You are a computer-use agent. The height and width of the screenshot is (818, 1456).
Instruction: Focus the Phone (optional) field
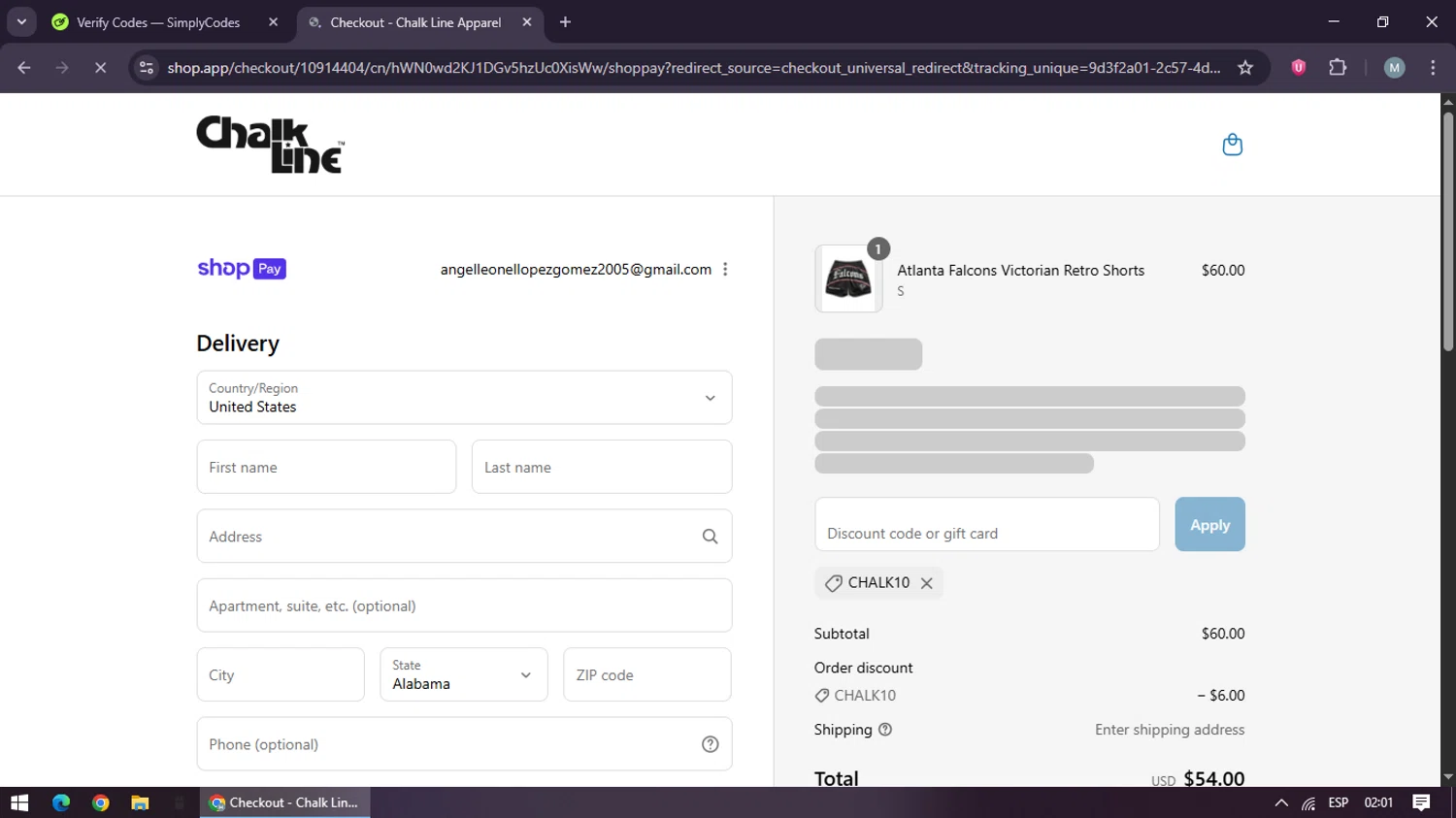pos(464,744)
